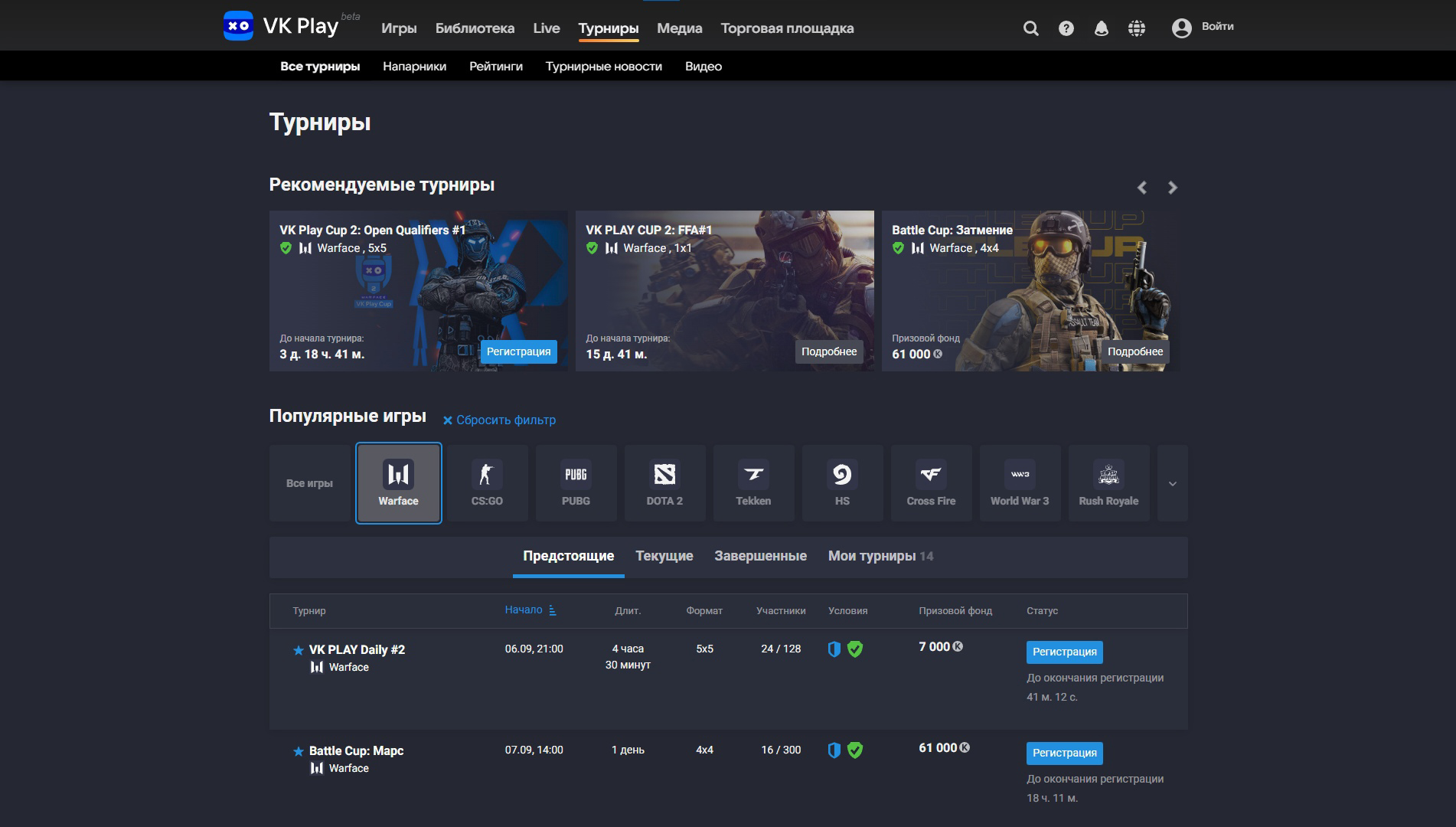
Task: Select the World War 3 game filter
Action: [1020, 483]
